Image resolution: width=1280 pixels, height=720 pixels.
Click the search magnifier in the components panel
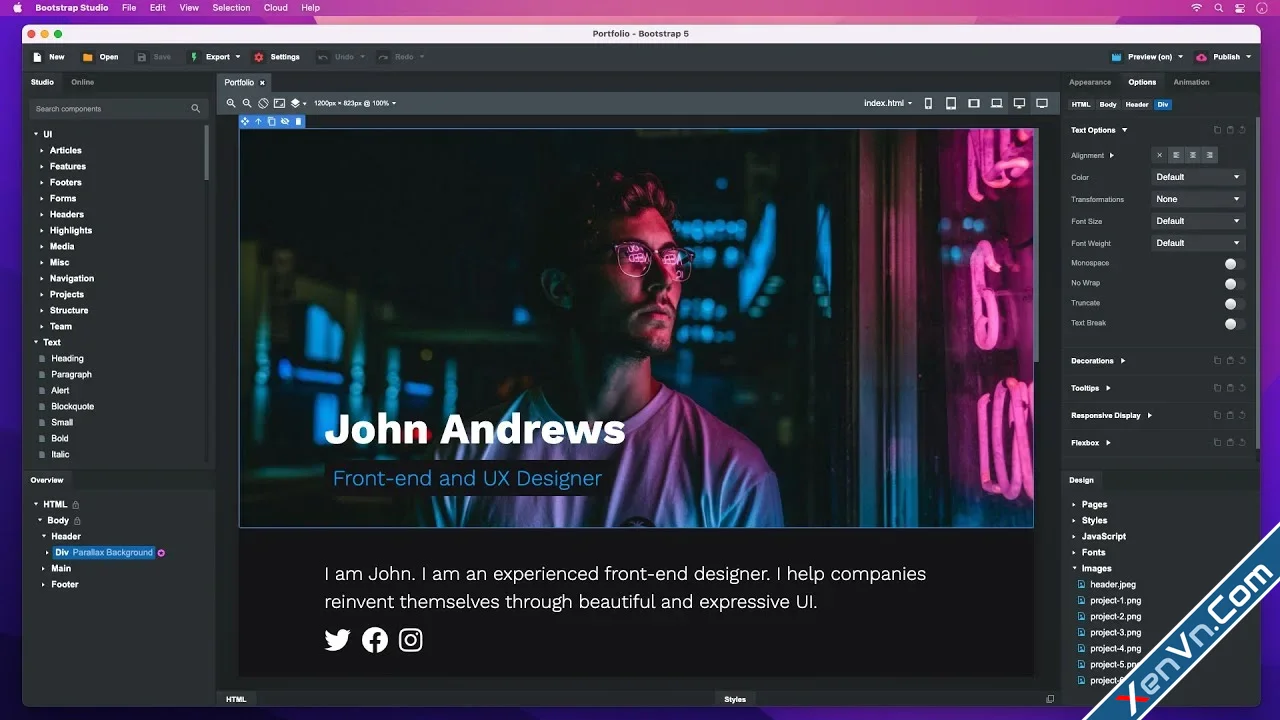click(x=196, y=109)
